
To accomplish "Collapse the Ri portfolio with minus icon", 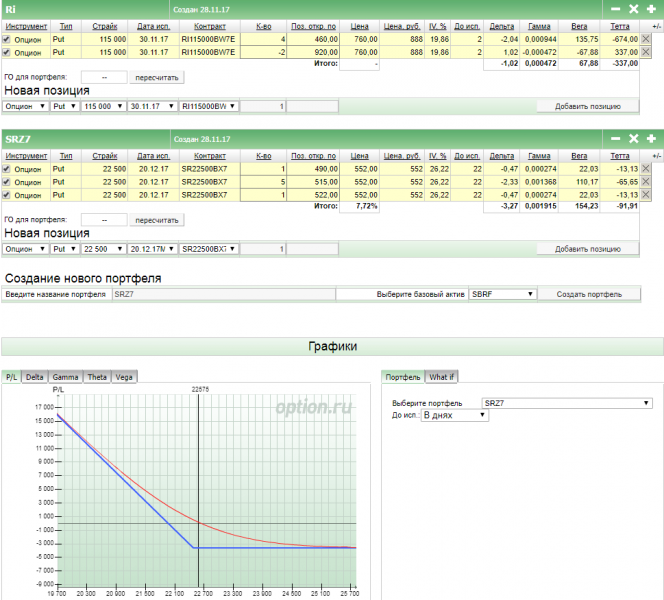I will (616, 9).
